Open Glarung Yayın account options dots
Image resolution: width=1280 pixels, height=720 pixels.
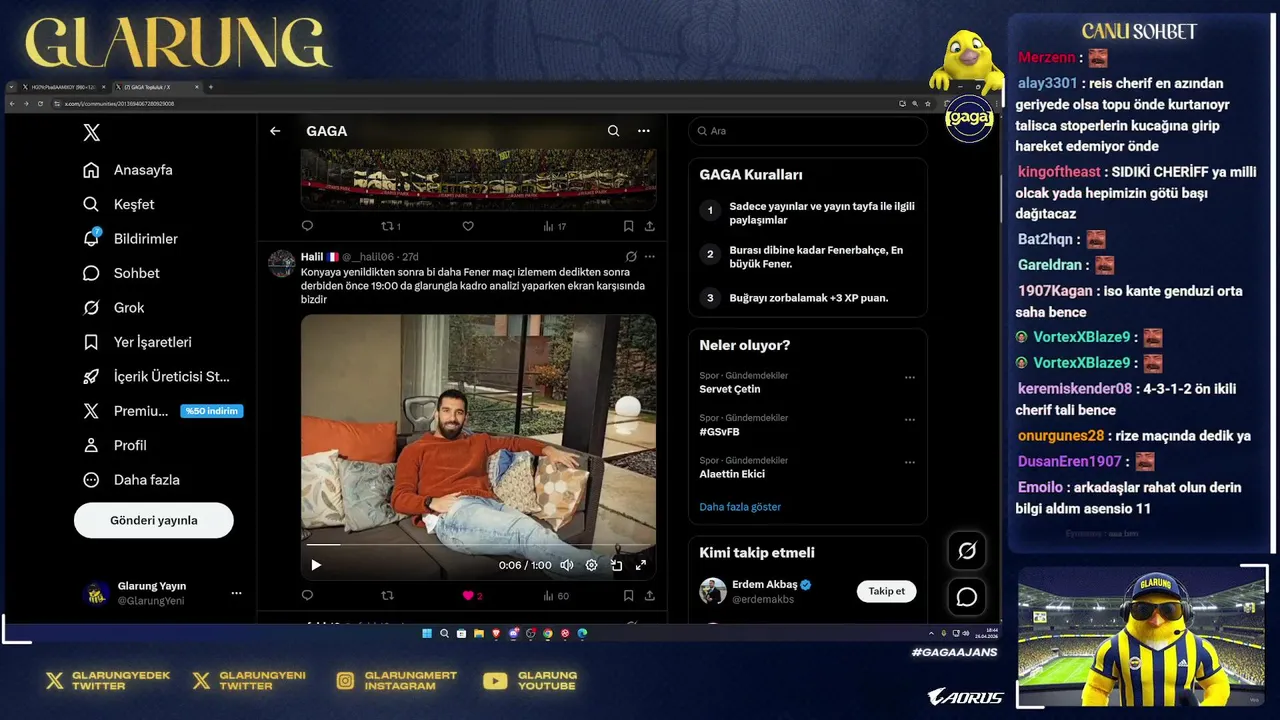pyautogui.click(x=236, y=593)
